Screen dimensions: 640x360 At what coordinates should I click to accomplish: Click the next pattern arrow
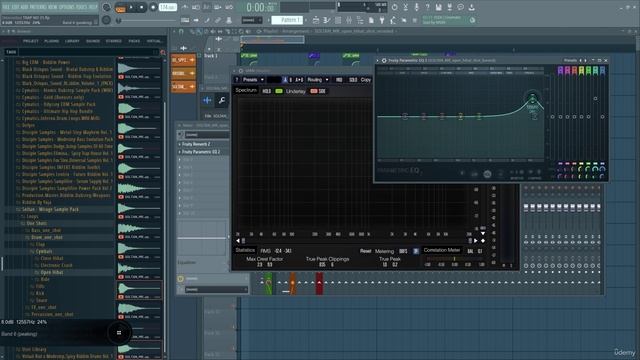click(307, 20)
